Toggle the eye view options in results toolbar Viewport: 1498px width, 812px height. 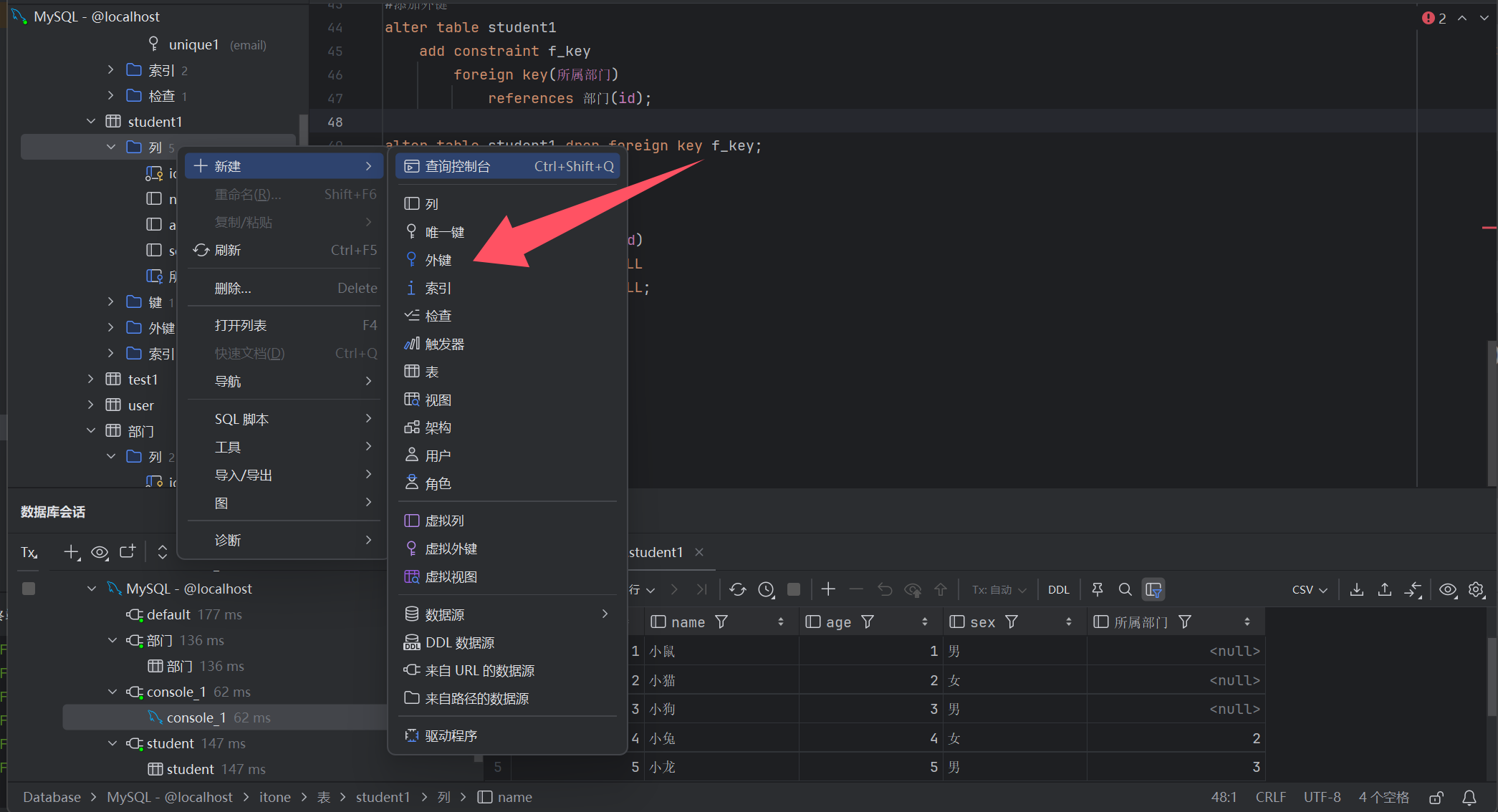point(1448,589)
